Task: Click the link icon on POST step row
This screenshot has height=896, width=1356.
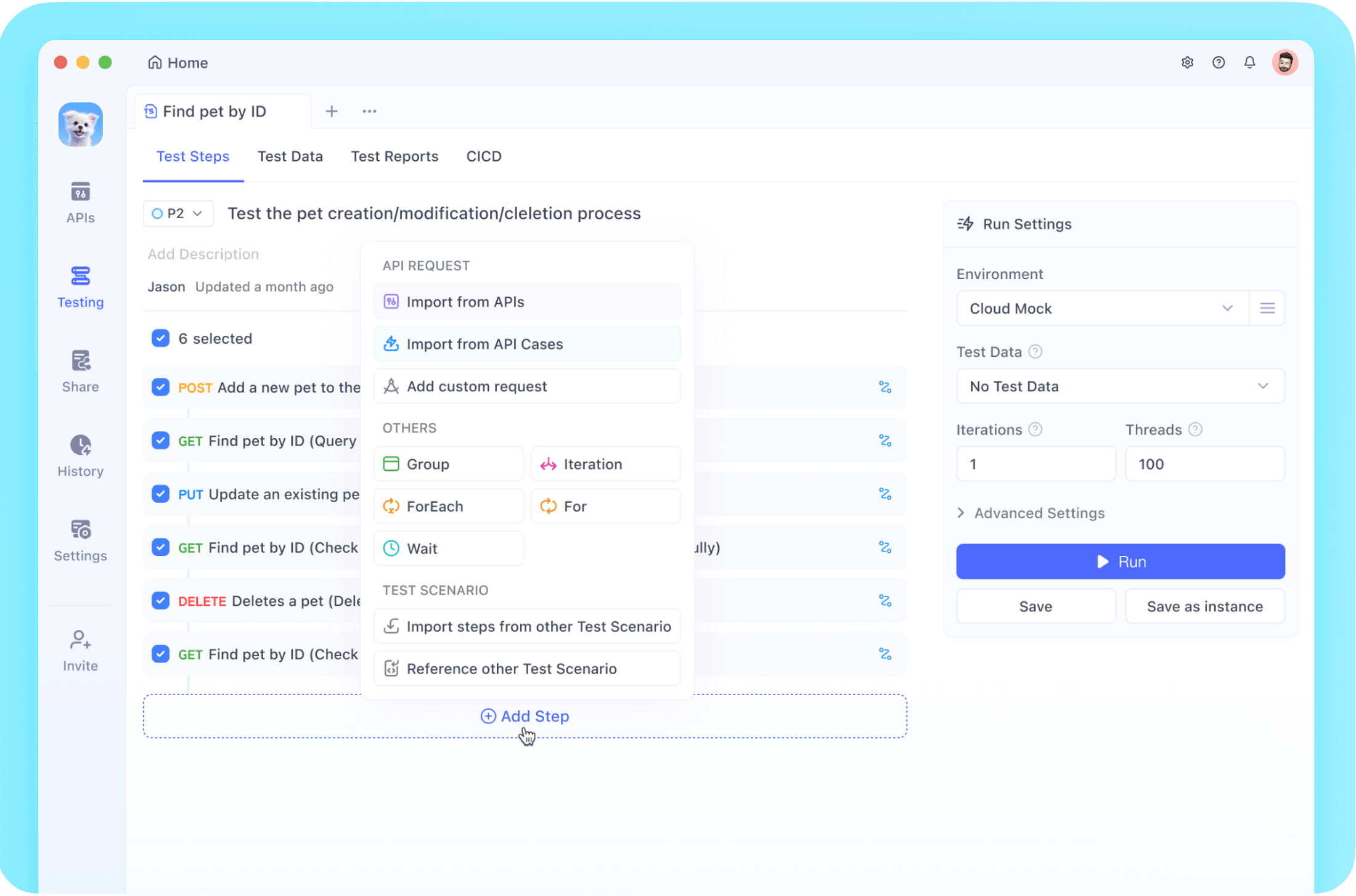Action: [884, 387]
